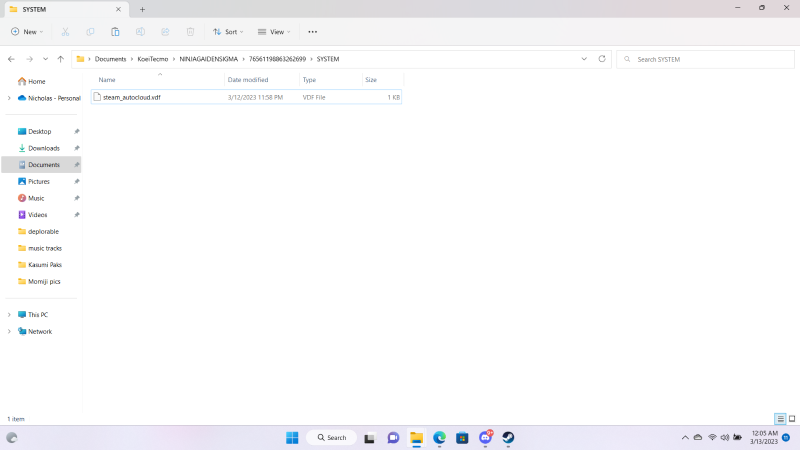Refresh the SYSTEM folder view

tap(602, 59)
